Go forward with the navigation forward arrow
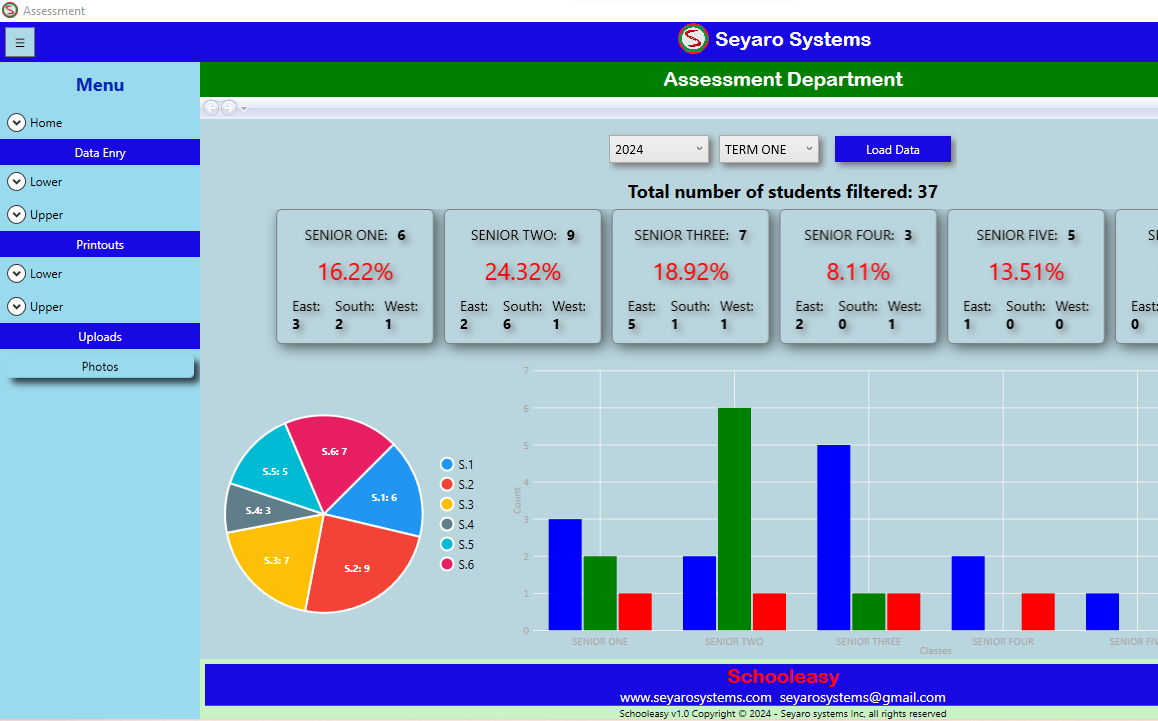The height and width of the screenshot is (721, 1158). 229,108
